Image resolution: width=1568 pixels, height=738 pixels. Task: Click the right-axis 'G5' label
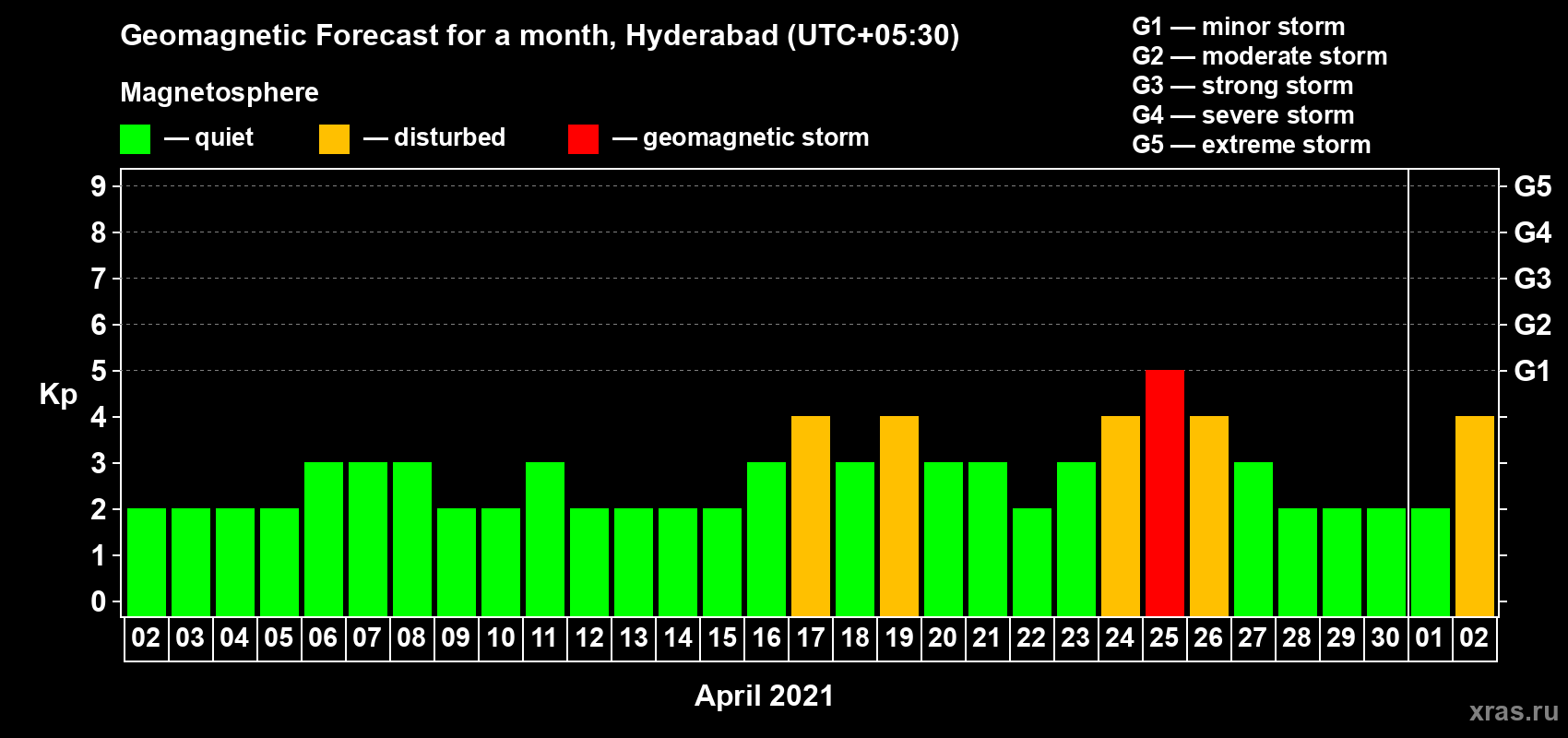1533,186
